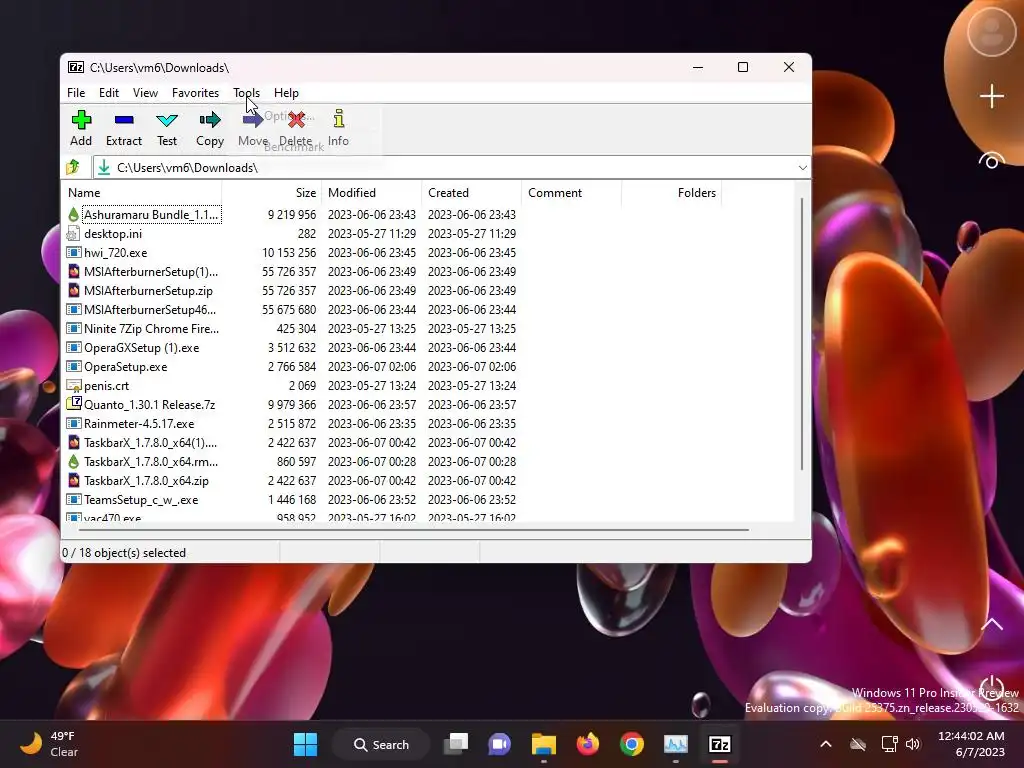Select TaskbarX_1.7.8.0_x64.zip file
Image resolution: width=1024 pixels, height=768 pixels.
click(146, 480)
